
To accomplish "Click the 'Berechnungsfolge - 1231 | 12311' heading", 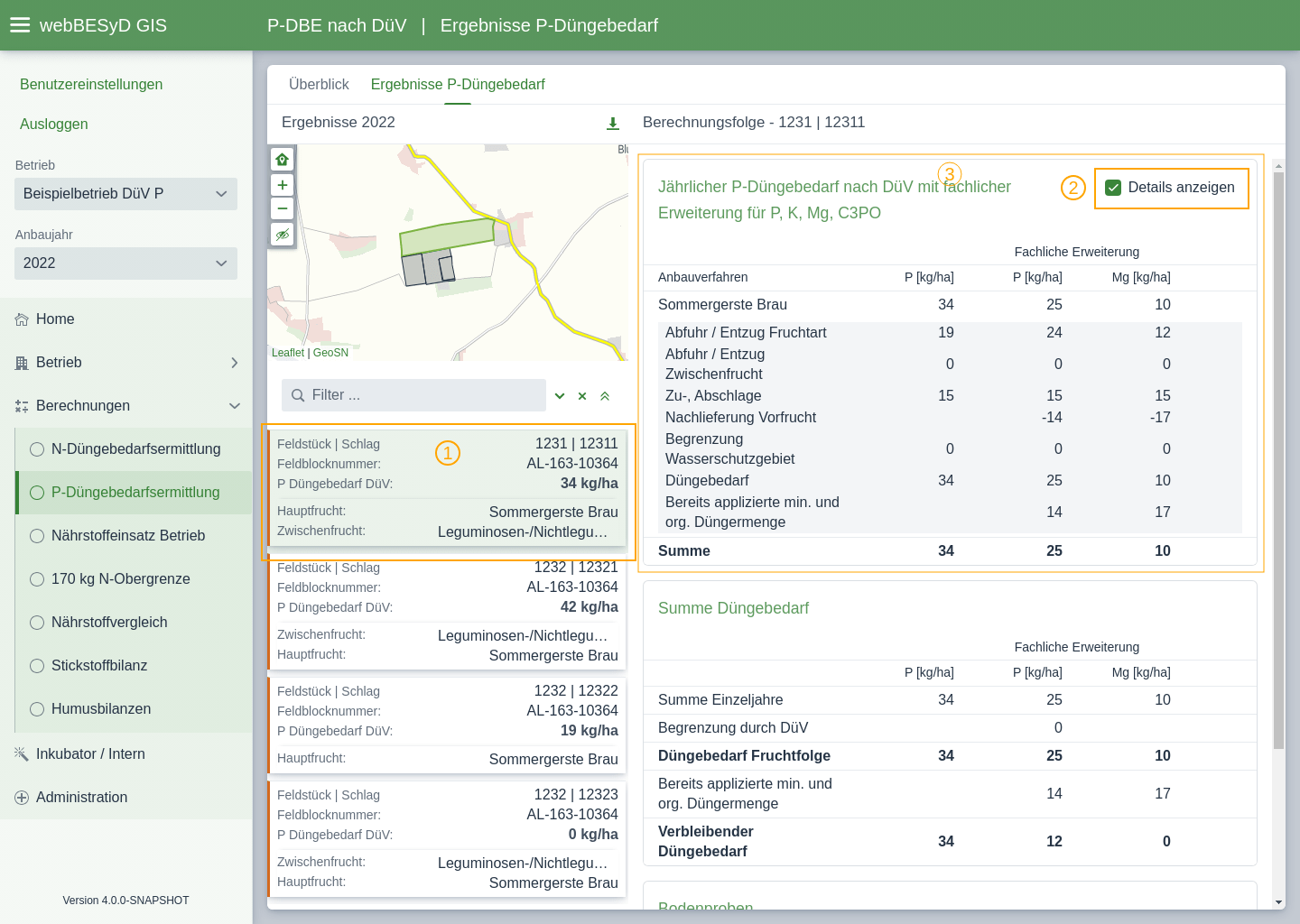I will click(754, 123).
